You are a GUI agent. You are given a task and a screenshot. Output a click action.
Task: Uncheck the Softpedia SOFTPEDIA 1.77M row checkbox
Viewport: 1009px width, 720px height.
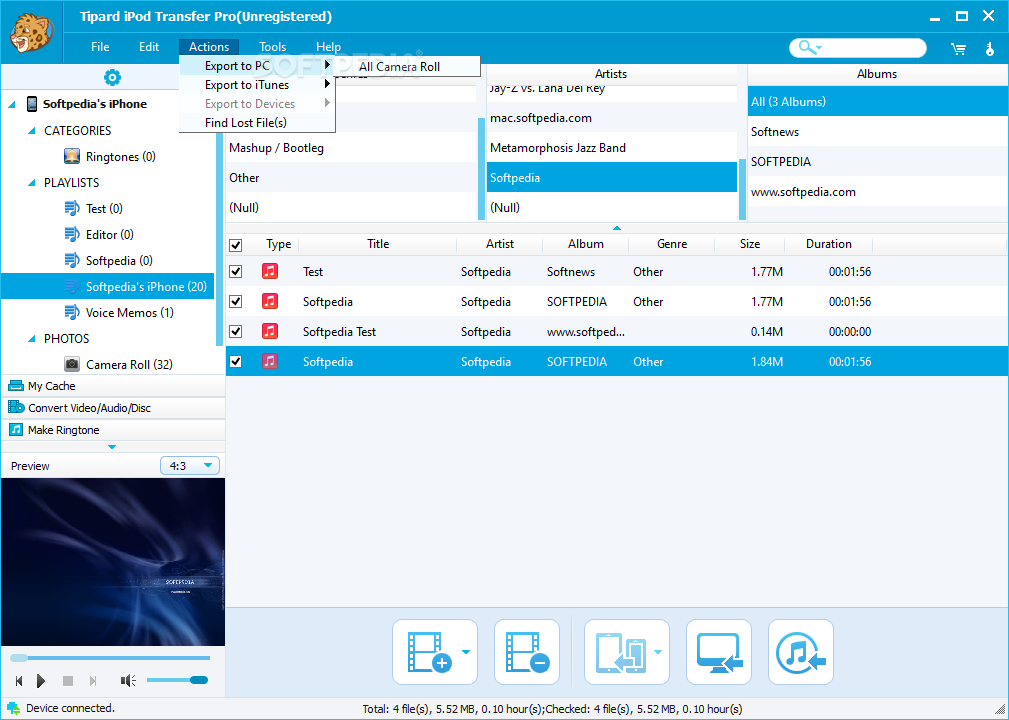236,301
